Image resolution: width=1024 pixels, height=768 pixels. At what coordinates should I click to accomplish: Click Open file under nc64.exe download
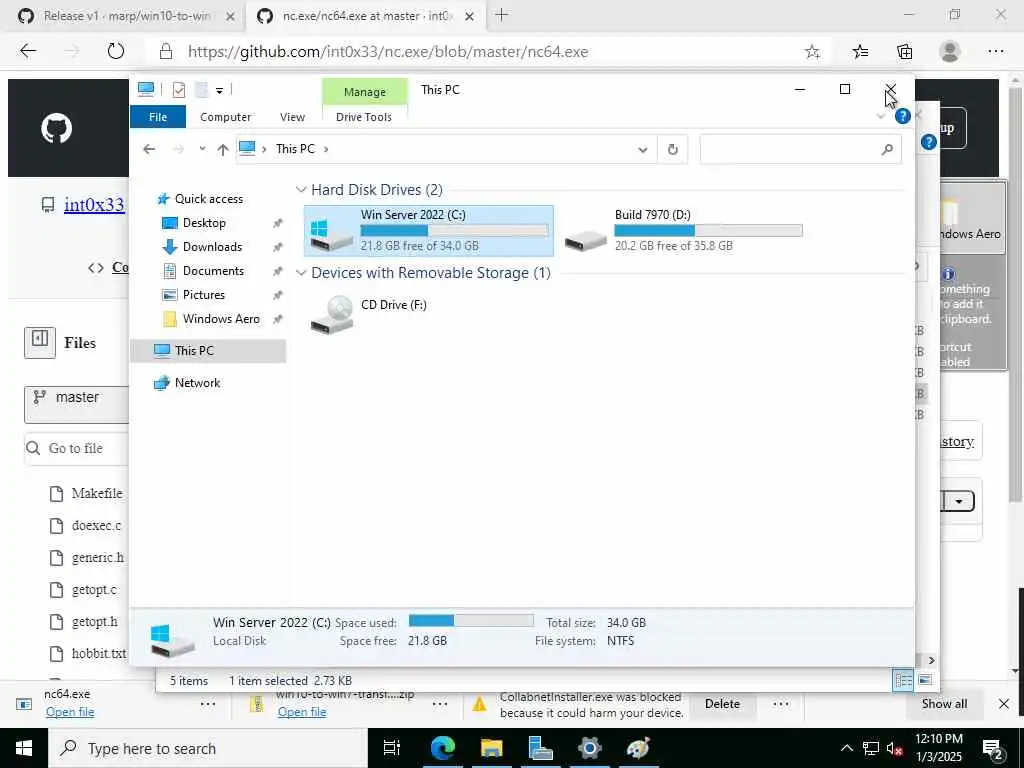pos(70,712)
